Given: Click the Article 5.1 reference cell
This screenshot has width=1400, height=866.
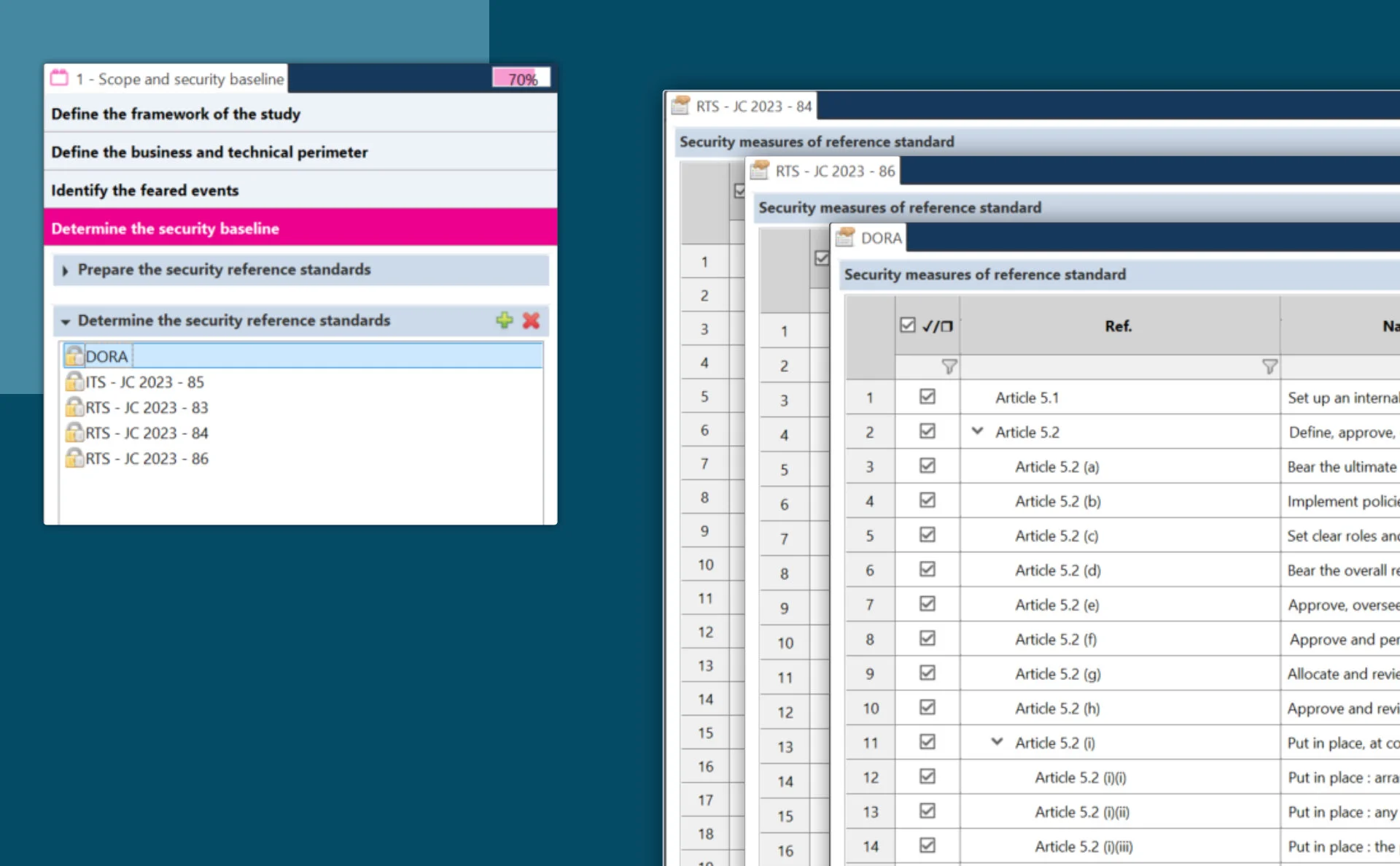Looking at the screenshot, I should click(1119, 398).
